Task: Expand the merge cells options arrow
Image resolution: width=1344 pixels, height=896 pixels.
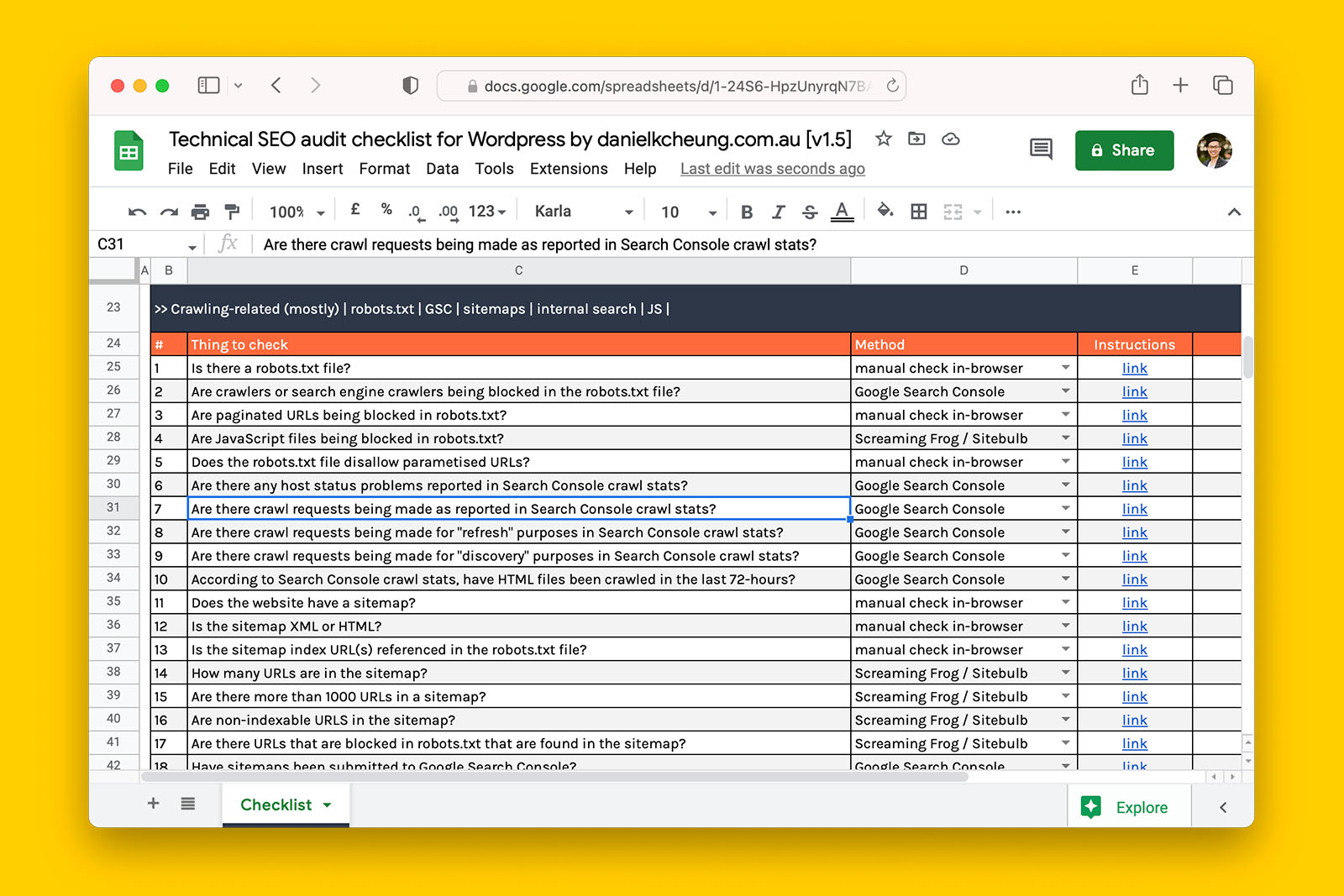Action: point(978,212)
